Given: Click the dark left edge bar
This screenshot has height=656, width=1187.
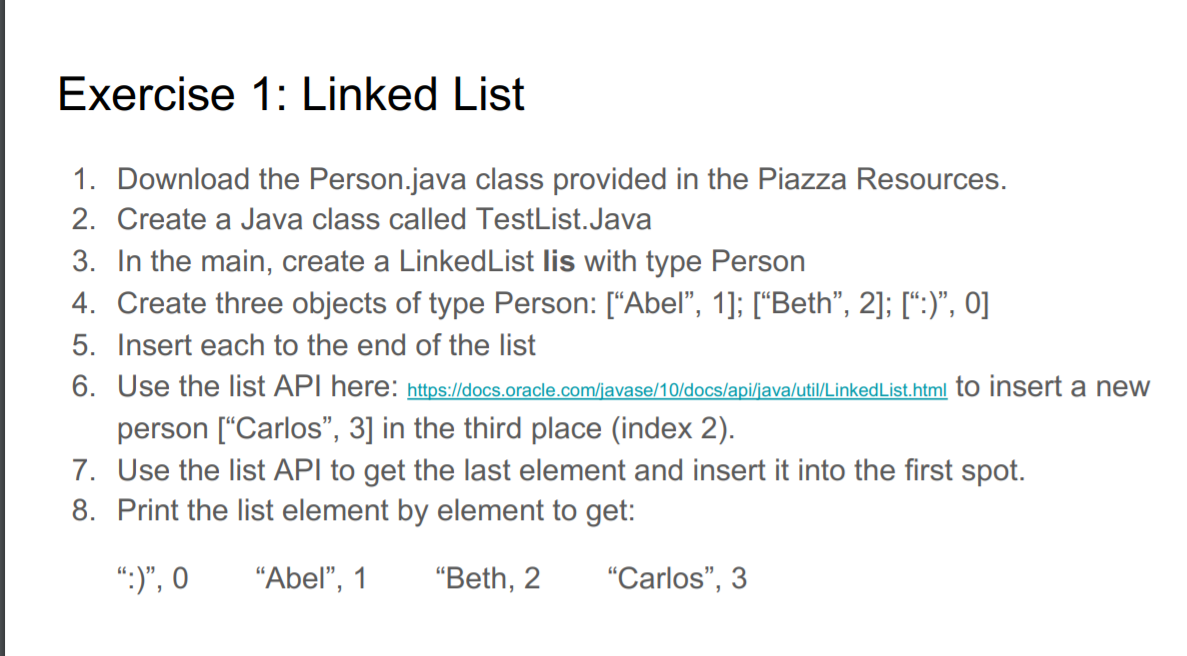Looking at the screenshot, I should [2, 328].
